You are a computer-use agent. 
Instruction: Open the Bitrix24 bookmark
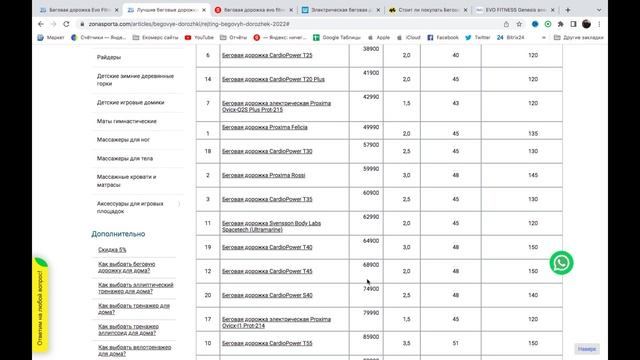coord(510,38)
